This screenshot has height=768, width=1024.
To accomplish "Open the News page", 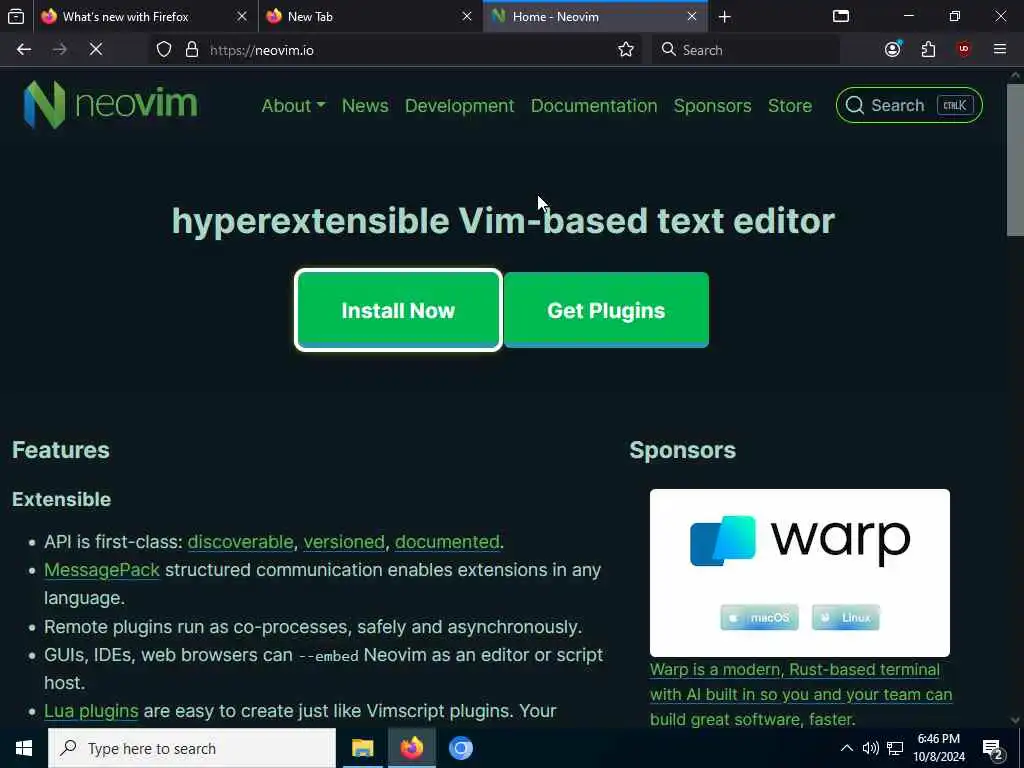I will click(x=365, y=106).
